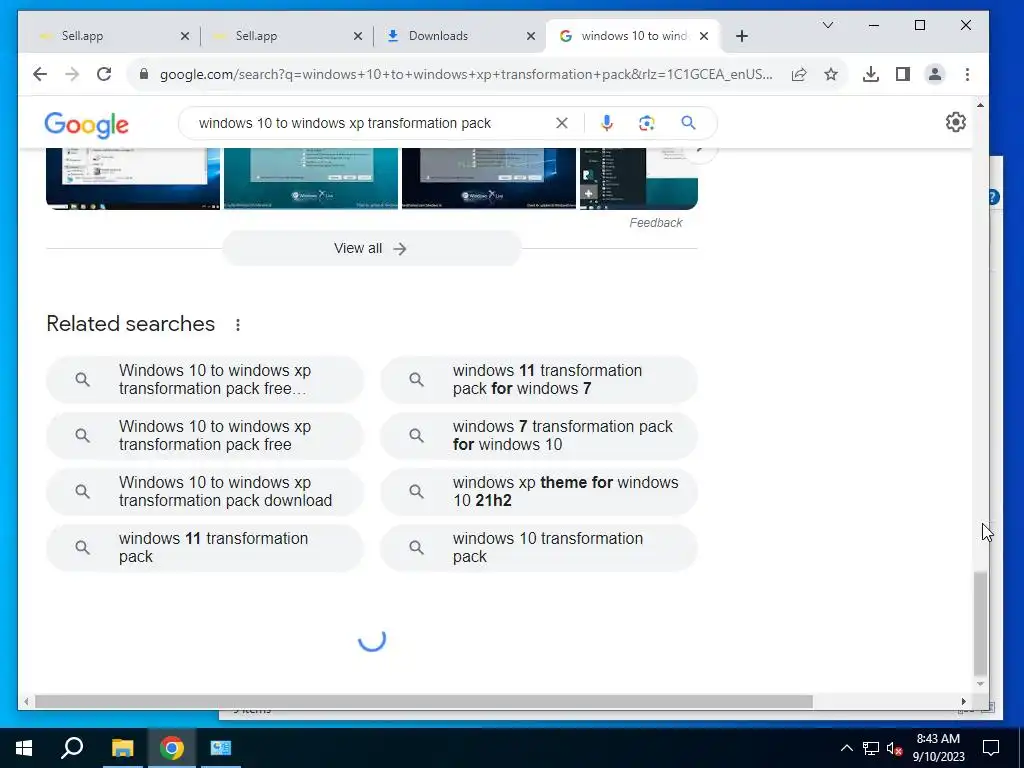Click the address bar URL

[x=466, y=74]
